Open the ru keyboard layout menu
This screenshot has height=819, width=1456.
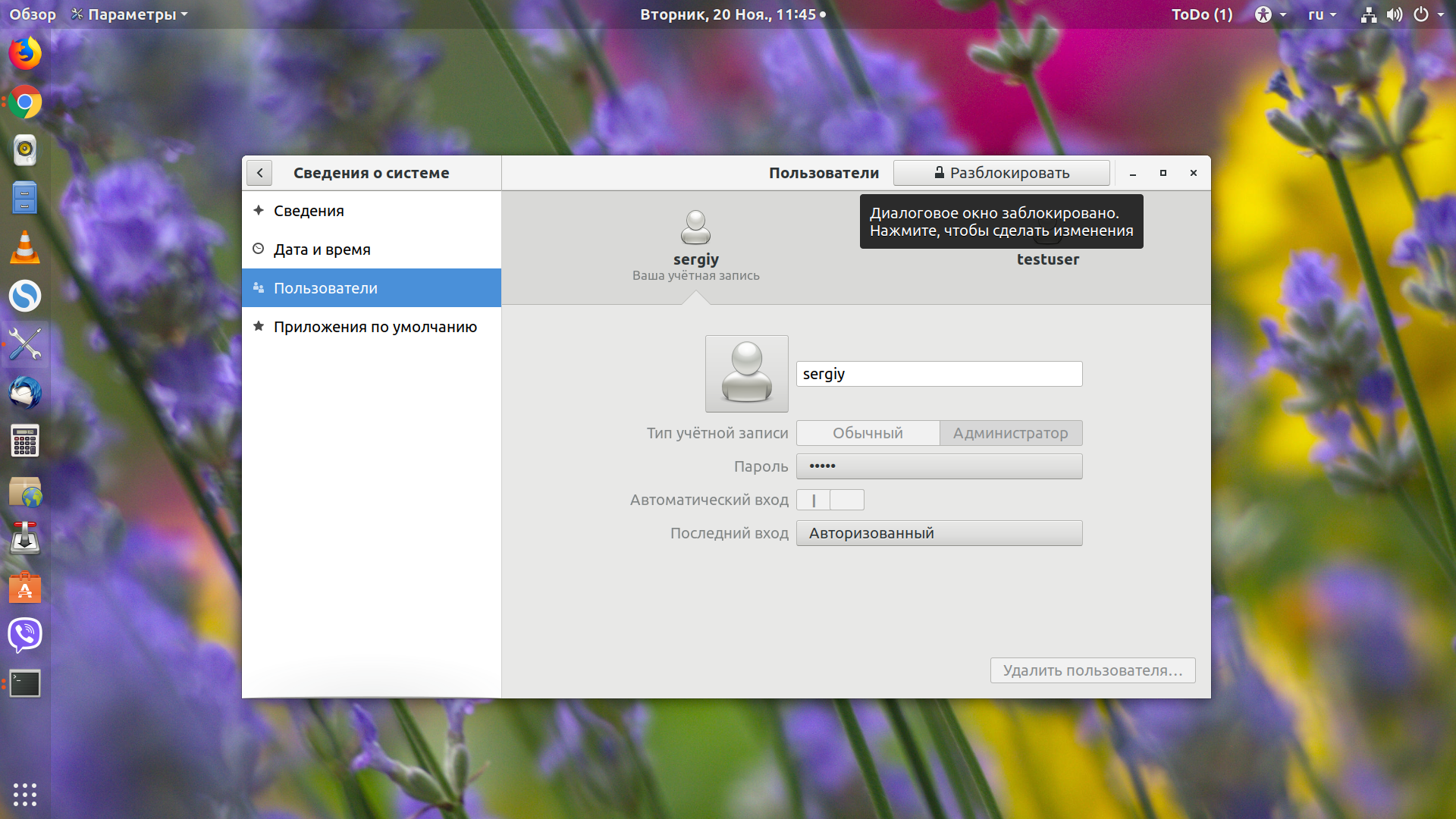coord(1322,14)
